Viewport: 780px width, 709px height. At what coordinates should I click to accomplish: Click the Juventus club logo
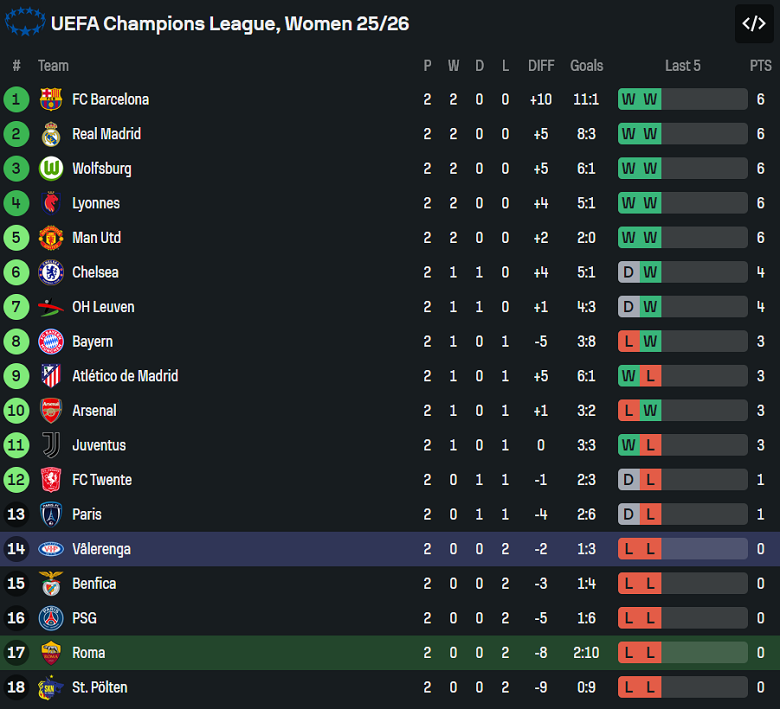click(51, 445)
